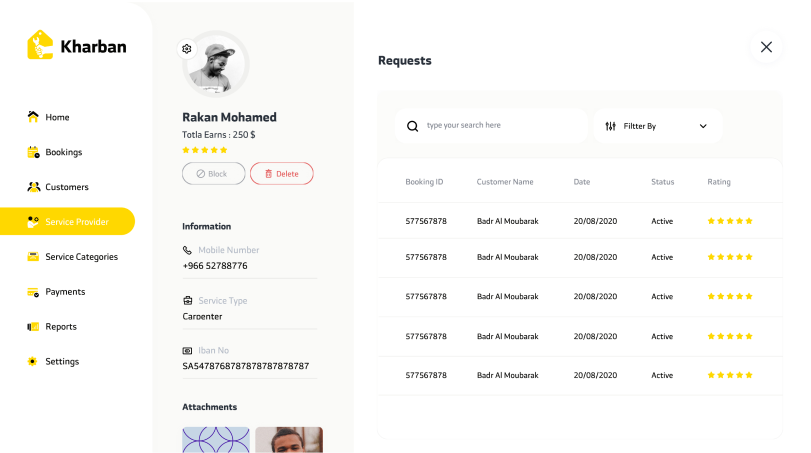Click the Iban No card icon
Viewport: 811px width, 453px height.
[x=187, y=351]
